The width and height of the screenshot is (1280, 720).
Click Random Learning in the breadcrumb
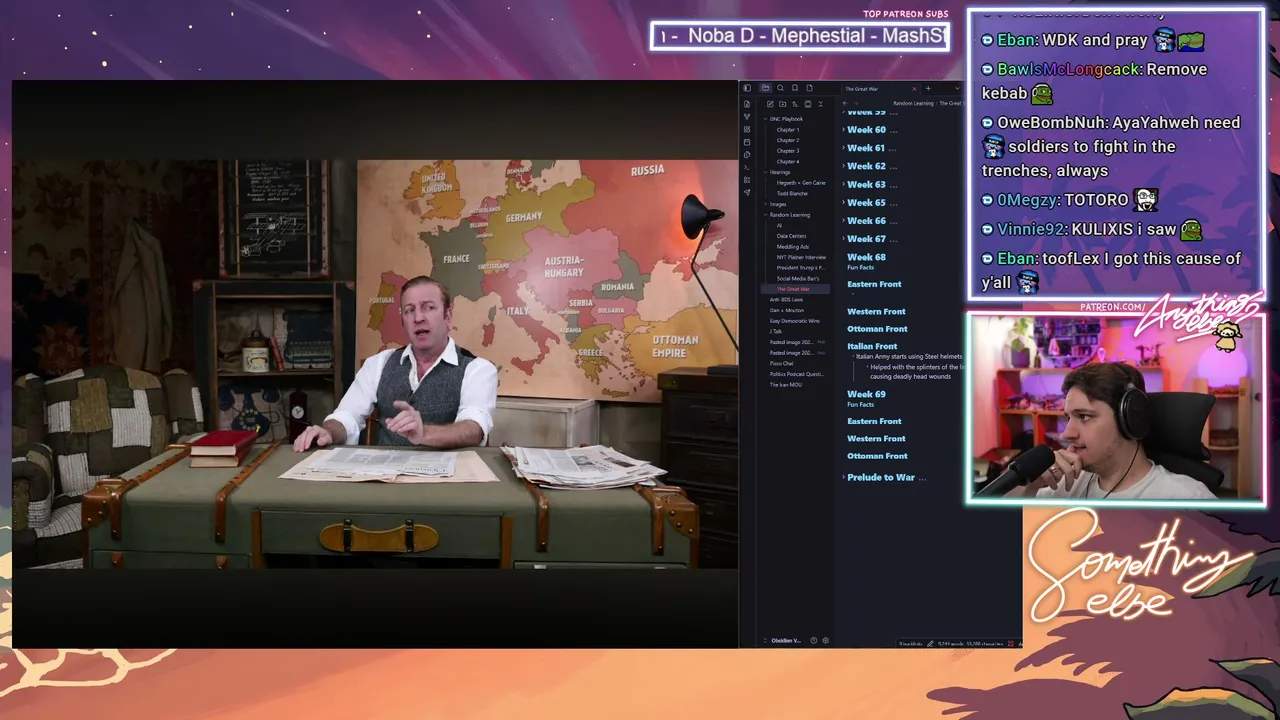pyautogui.click(x=913, y=103)
